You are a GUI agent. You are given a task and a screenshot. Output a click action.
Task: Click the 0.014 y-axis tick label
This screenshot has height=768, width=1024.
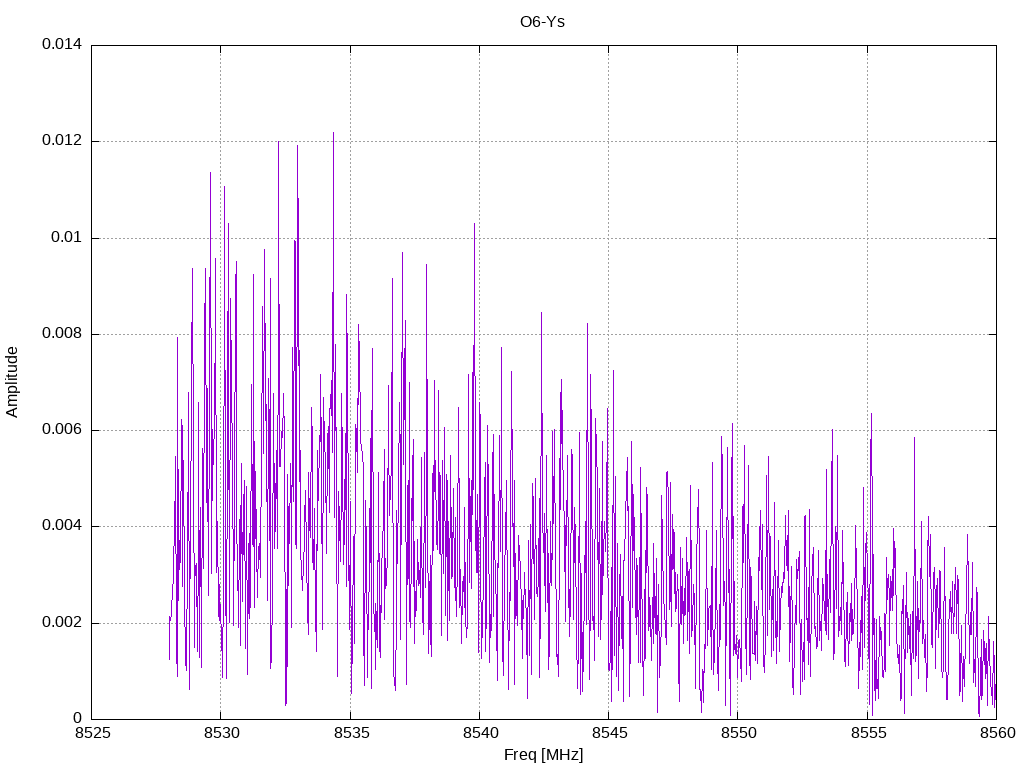click(62, 44)
